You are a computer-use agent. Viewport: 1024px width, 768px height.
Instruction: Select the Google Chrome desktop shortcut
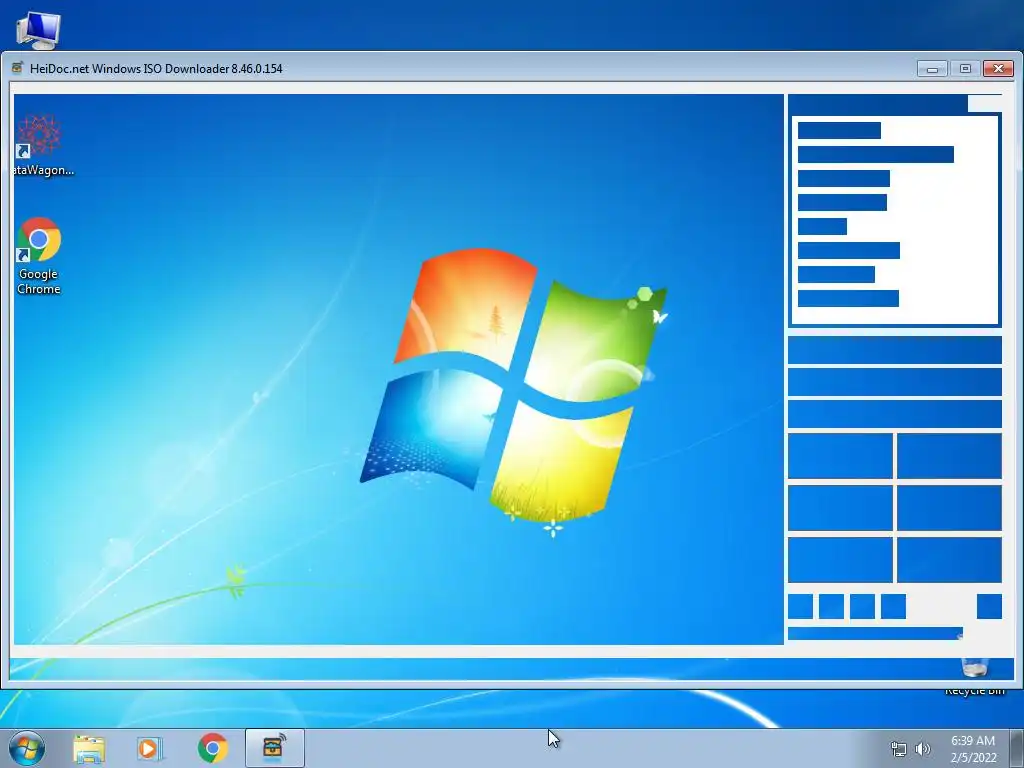click(x=39, y=256)
